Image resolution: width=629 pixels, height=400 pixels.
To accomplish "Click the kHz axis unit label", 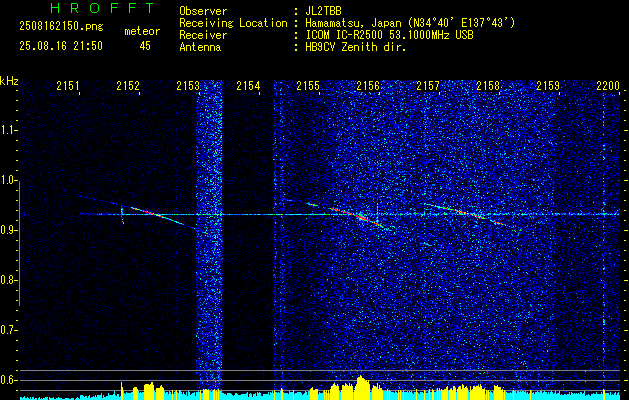I will (x=9, y=81).
